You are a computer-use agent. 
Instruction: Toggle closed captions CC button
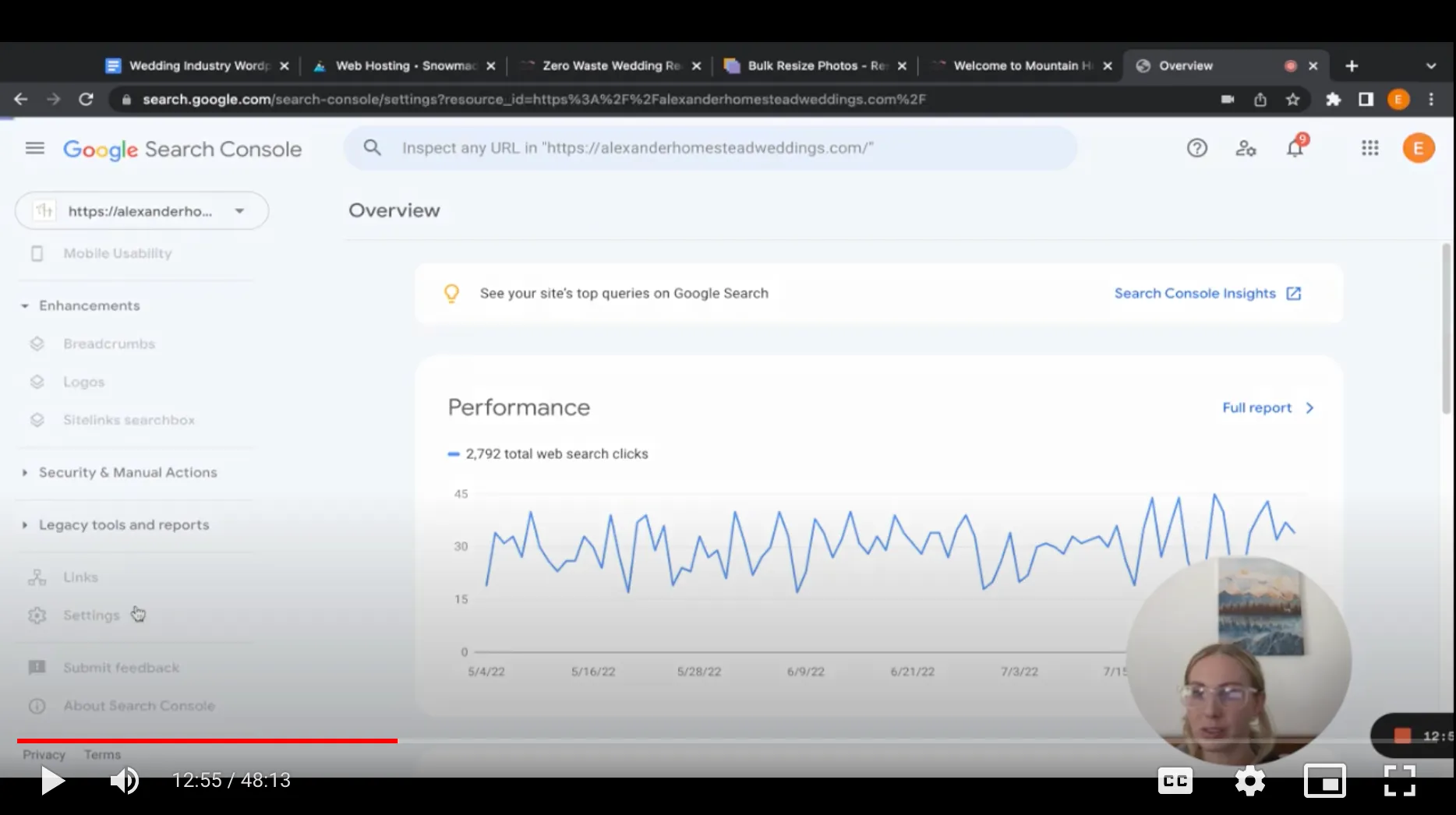point(1175,781)
